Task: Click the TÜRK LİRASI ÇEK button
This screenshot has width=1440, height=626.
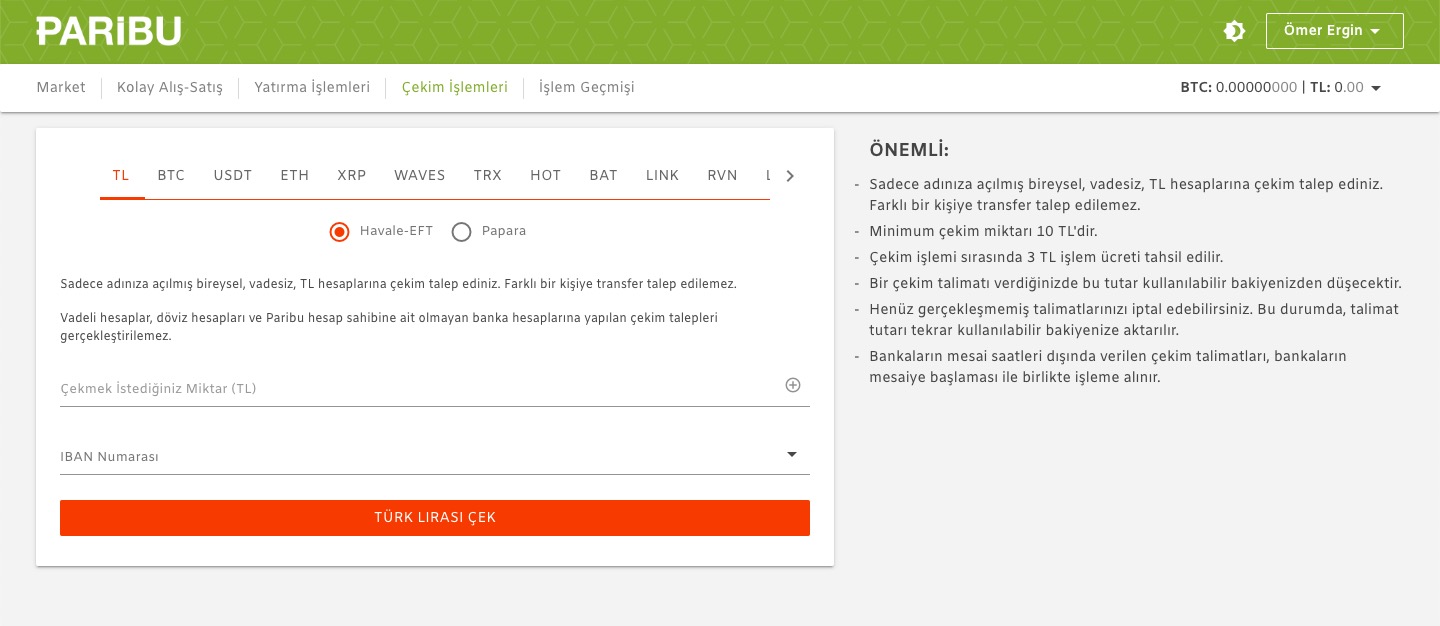Action: click(x=434, y=518)
